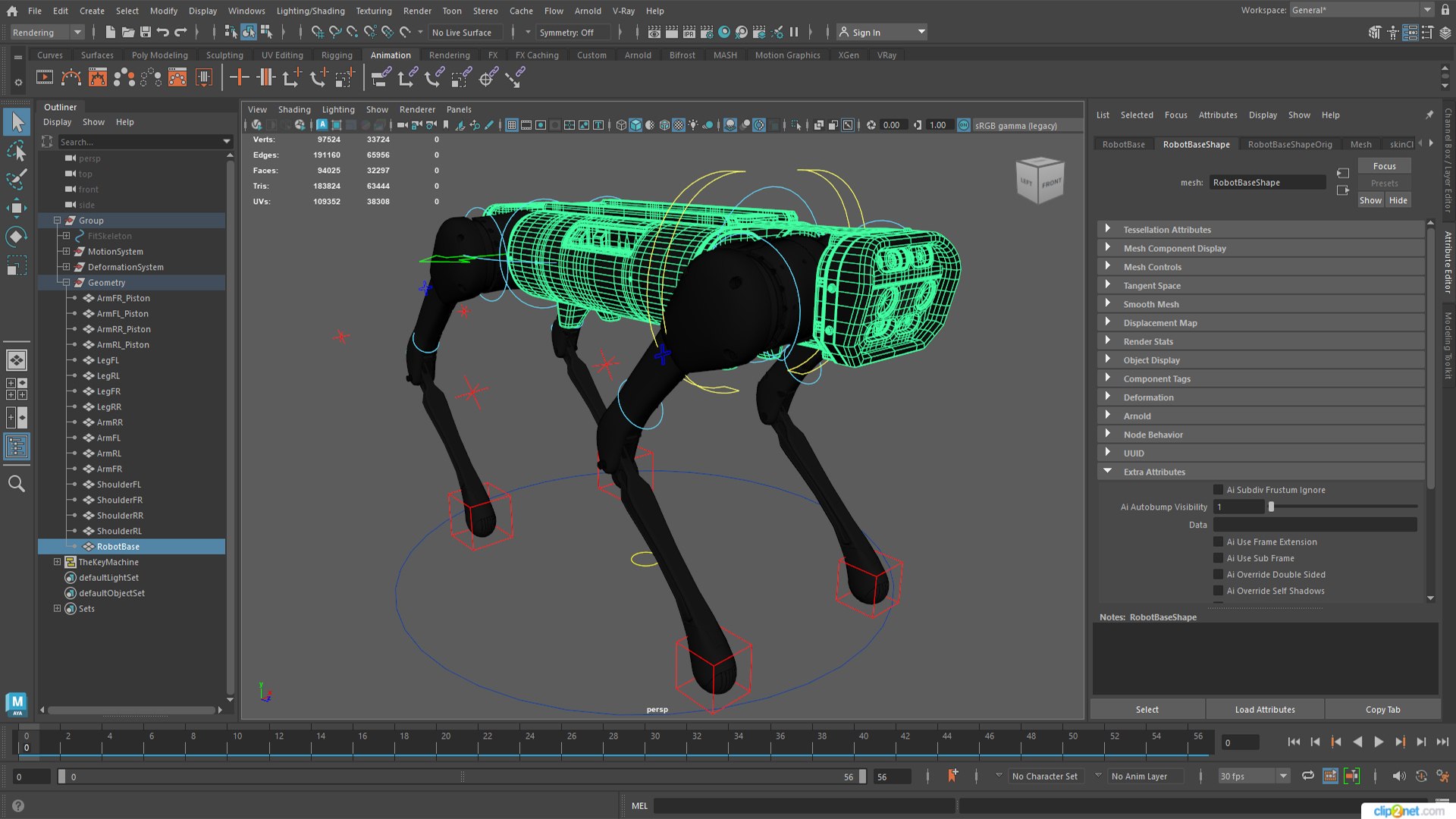This screenshot has height=819, width=1456.
Task: Go to start of playback range
Action: point(1294,742)
